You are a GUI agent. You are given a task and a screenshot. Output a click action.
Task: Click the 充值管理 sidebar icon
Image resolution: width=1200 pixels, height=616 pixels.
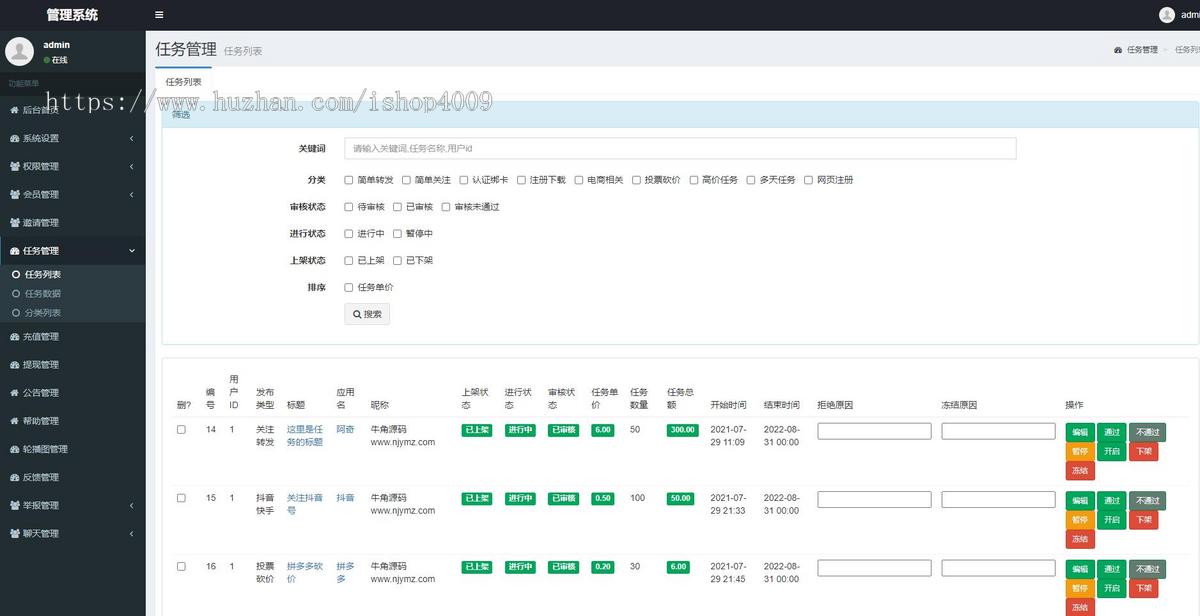pos(15,336)
